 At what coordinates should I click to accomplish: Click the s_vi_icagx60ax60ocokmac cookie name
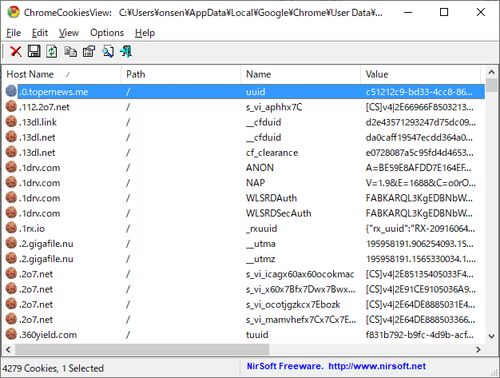point(300,274)
